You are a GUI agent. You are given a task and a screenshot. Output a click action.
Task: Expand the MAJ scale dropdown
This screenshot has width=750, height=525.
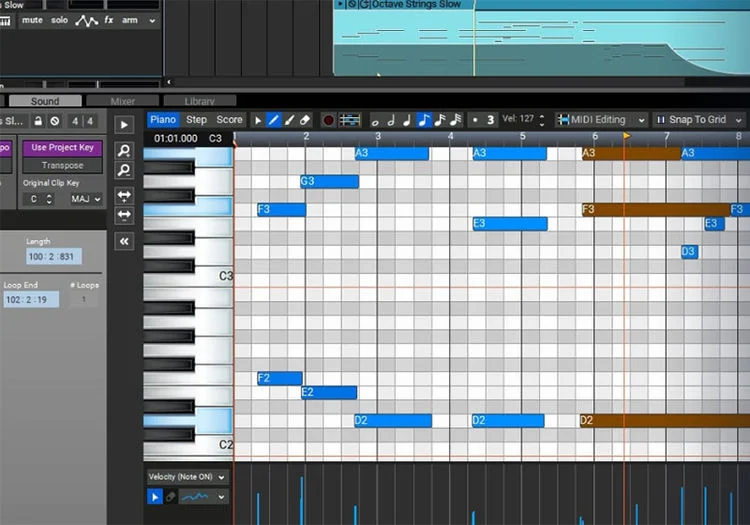(86, 199)
